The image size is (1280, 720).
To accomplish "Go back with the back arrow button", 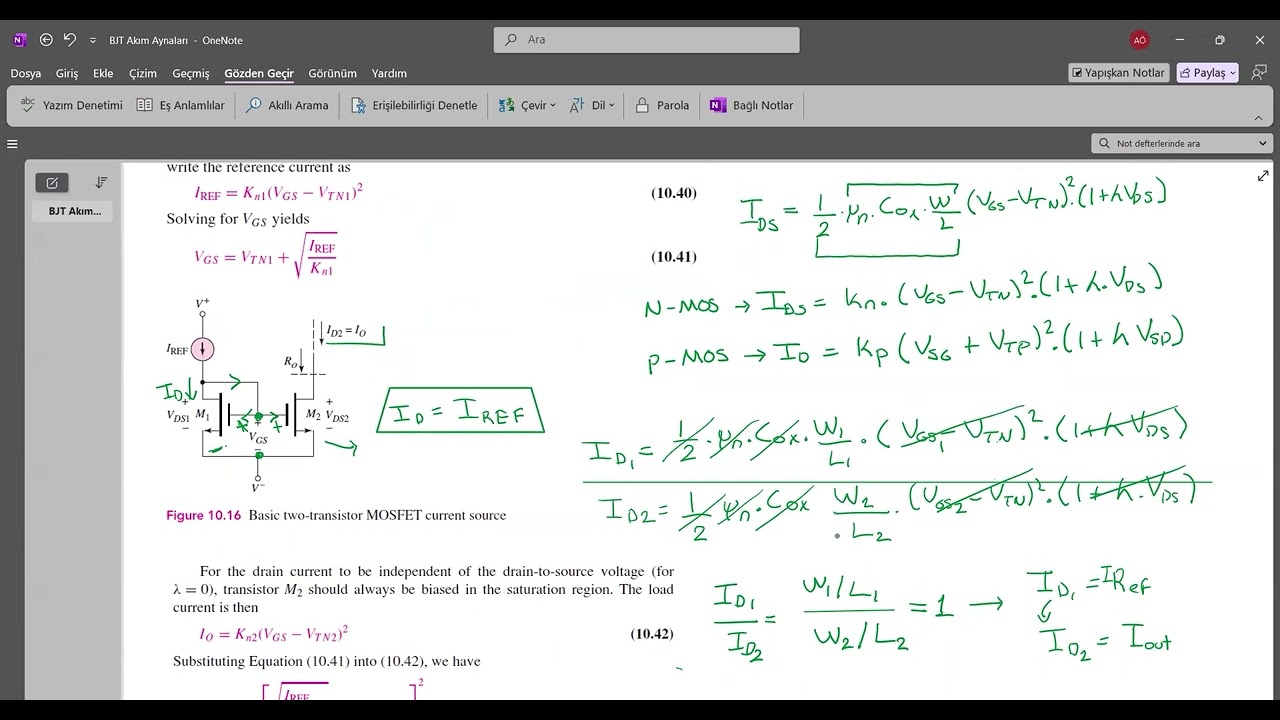I will (x=46, y=40).
